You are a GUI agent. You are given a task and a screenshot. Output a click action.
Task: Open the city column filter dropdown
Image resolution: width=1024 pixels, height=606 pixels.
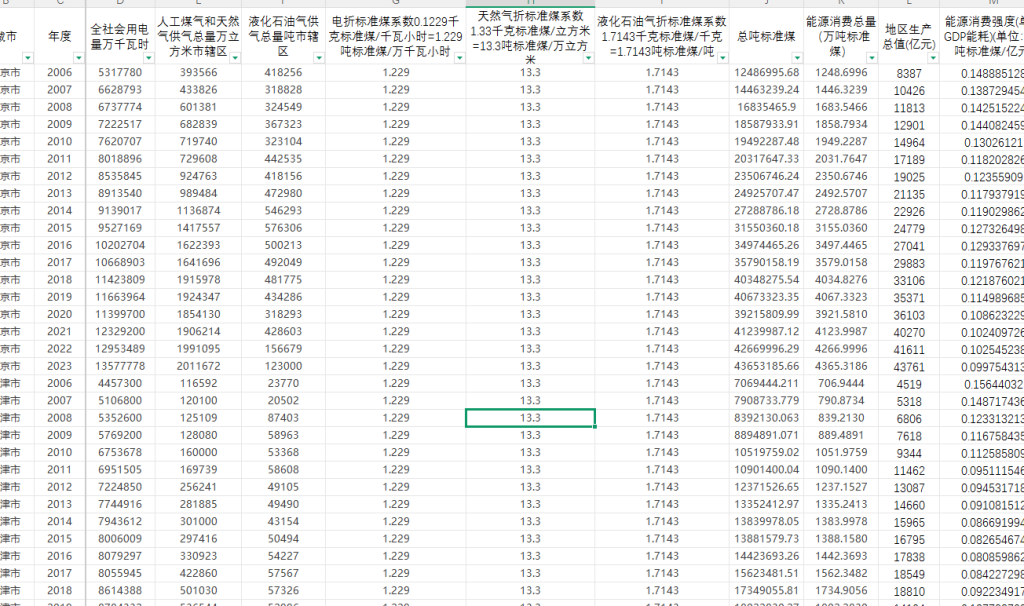(x=27, y=58)
